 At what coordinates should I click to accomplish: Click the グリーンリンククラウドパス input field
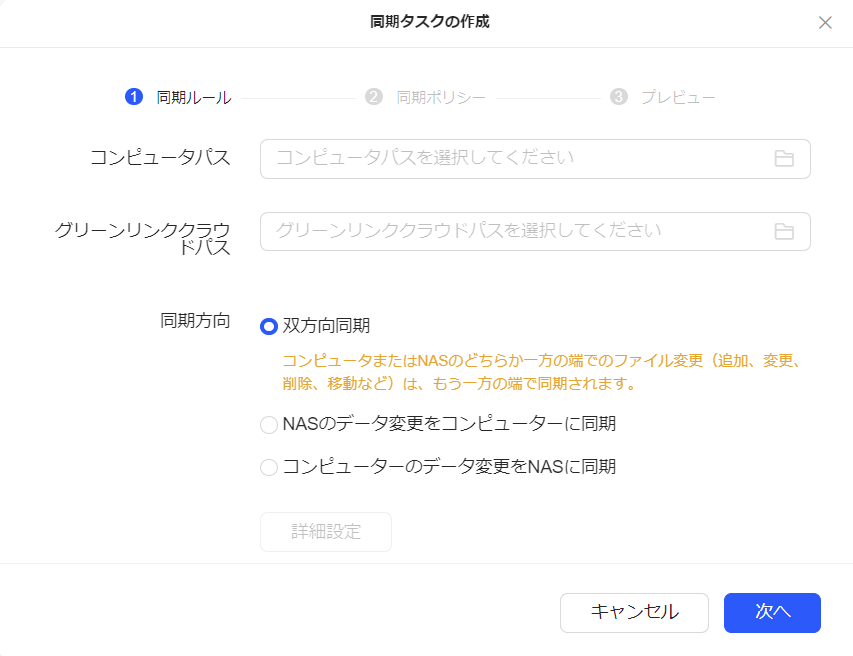515,232
